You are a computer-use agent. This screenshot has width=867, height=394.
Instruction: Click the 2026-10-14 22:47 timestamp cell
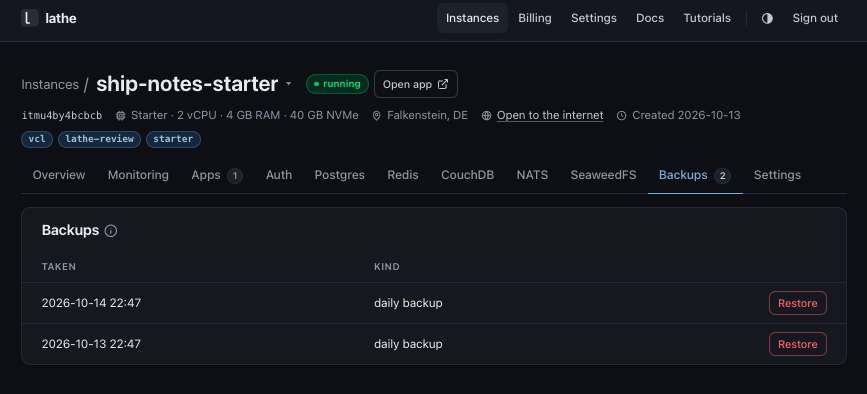click(91, 303)
